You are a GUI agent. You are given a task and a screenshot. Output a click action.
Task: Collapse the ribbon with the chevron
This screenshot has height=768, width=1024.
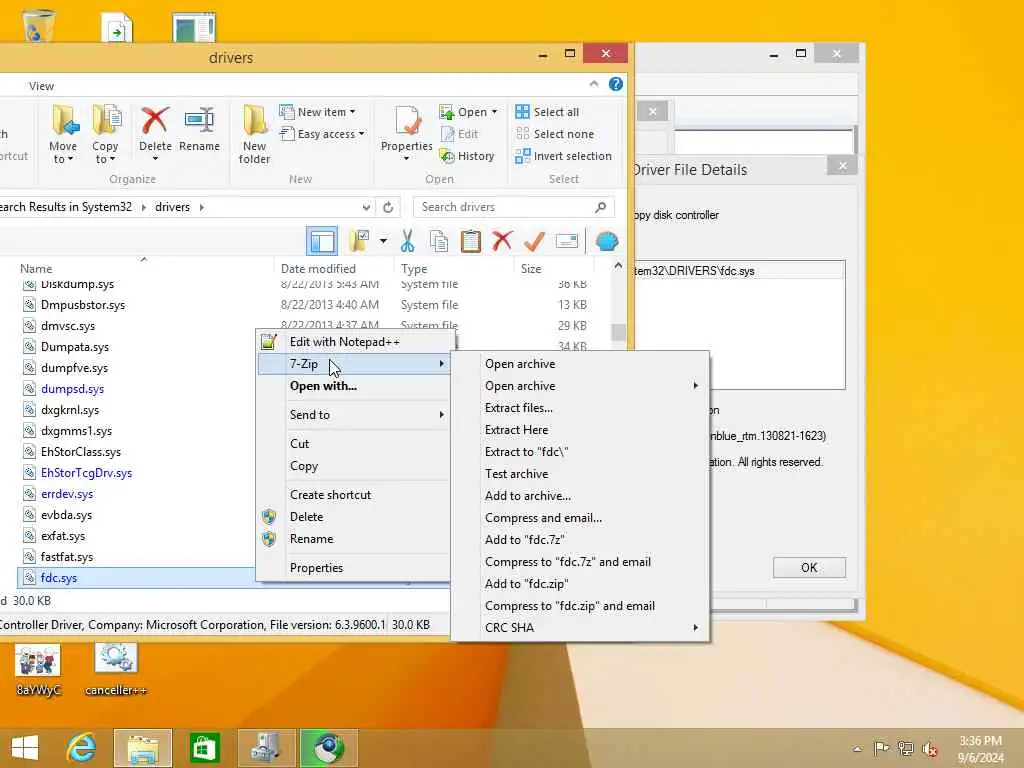[x=594, y=84]
